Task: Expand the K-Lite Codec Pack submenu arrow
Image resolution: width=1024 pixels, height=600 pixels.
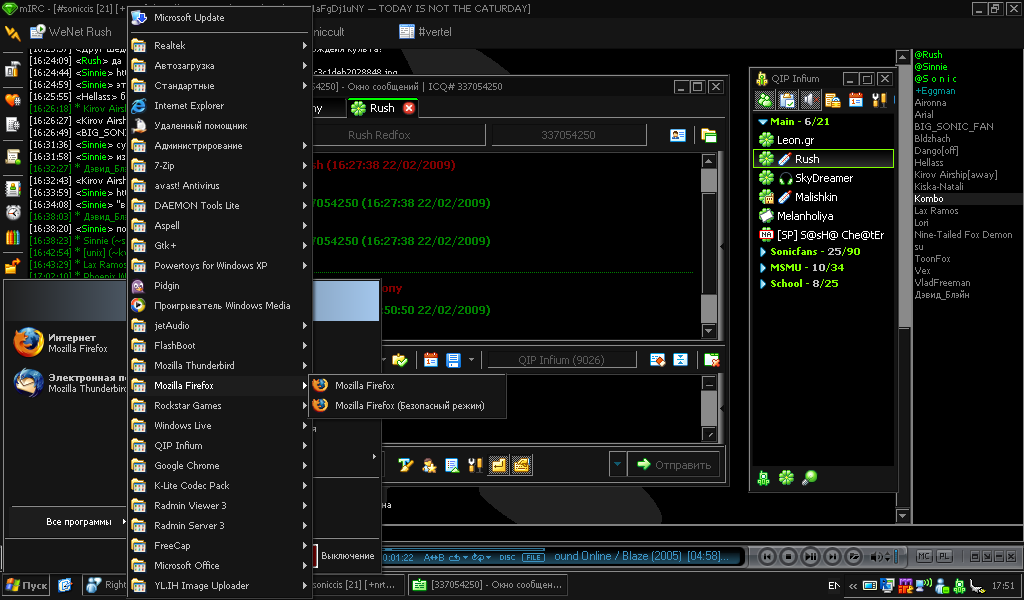Action: [x=305, y=486]
